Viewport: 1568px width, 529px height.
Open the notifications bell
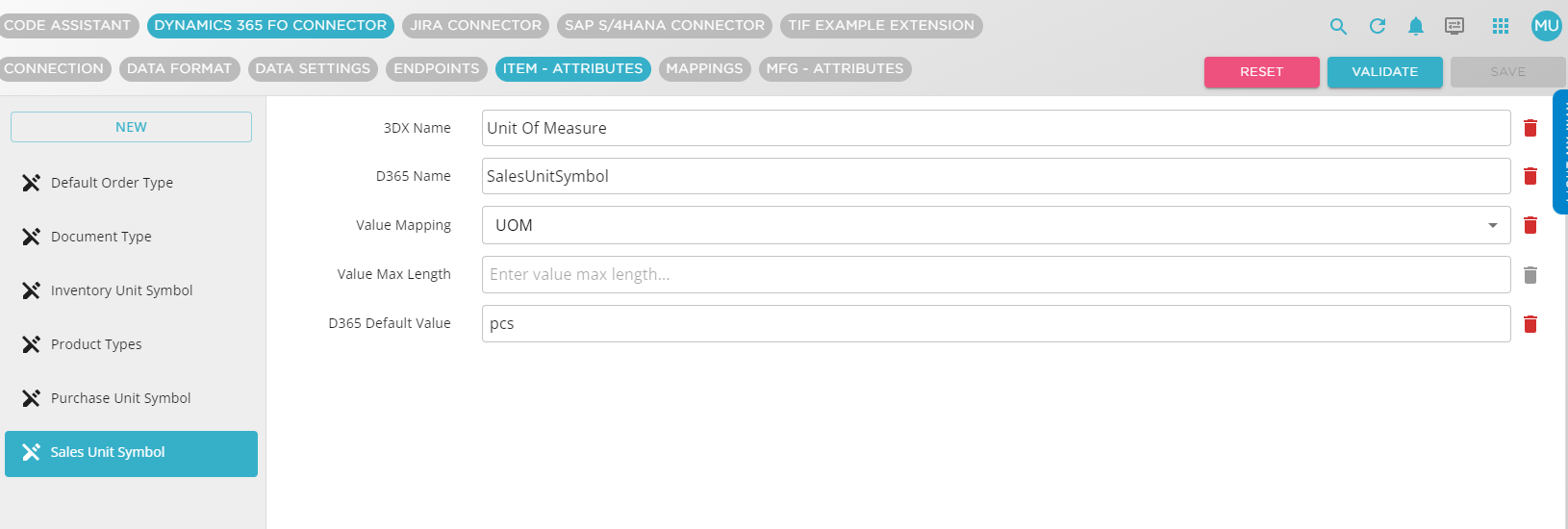click(1416, 26)
